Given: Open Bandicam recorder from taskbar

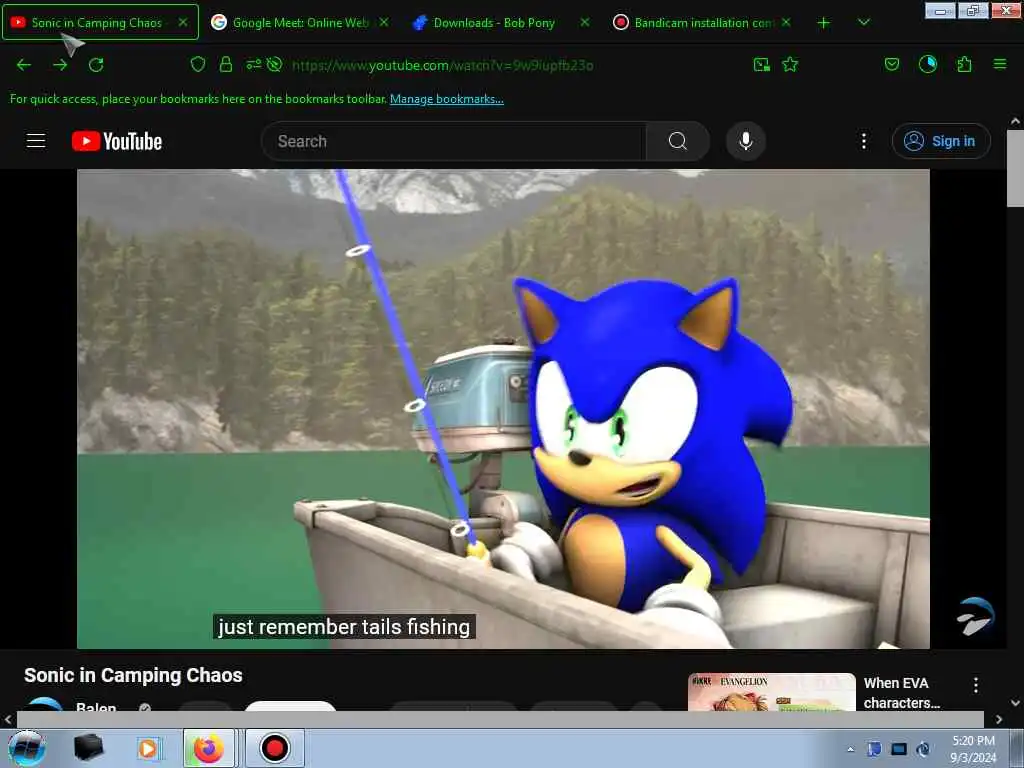Looking at the screenshot, I should (274, 748).
